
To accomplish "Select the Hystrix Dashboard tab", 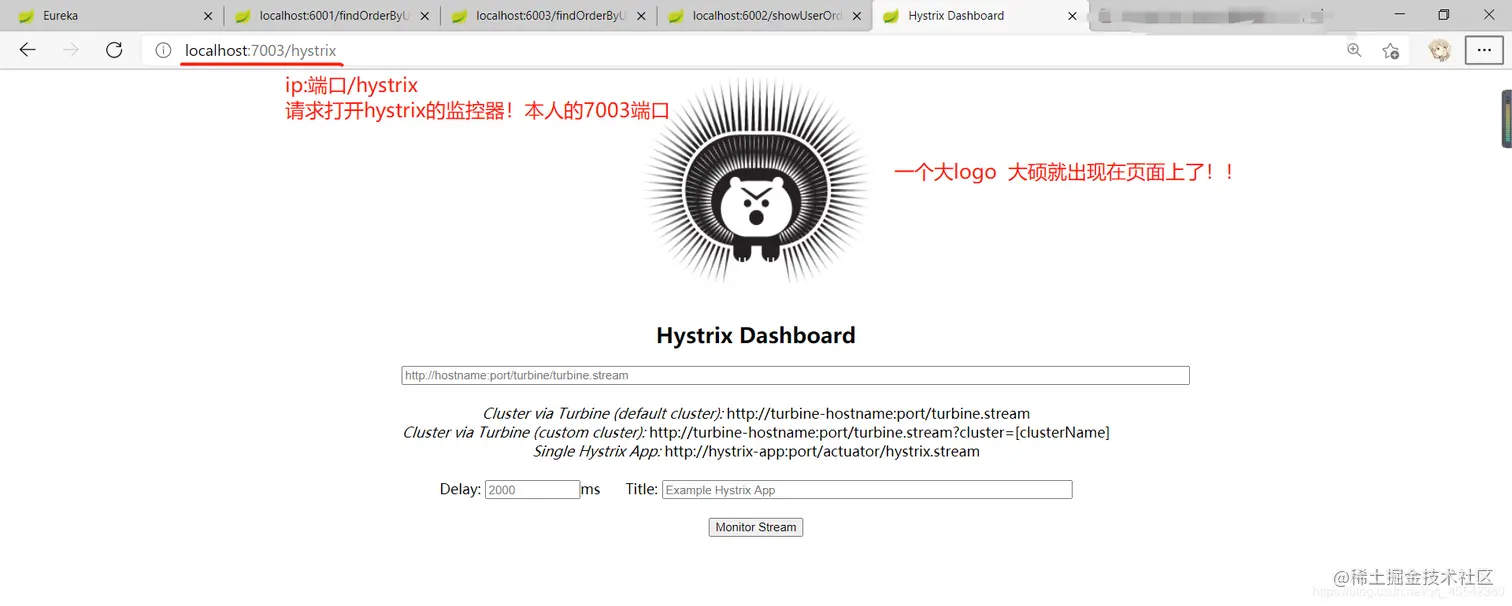I will [980, 16].
